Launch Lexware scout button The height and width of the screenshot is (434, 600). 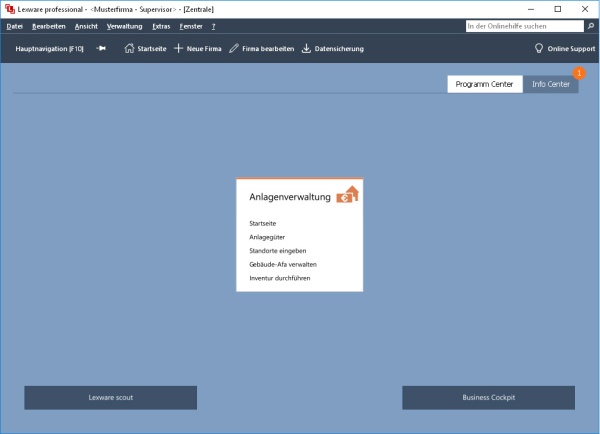(x=111, y=398)
